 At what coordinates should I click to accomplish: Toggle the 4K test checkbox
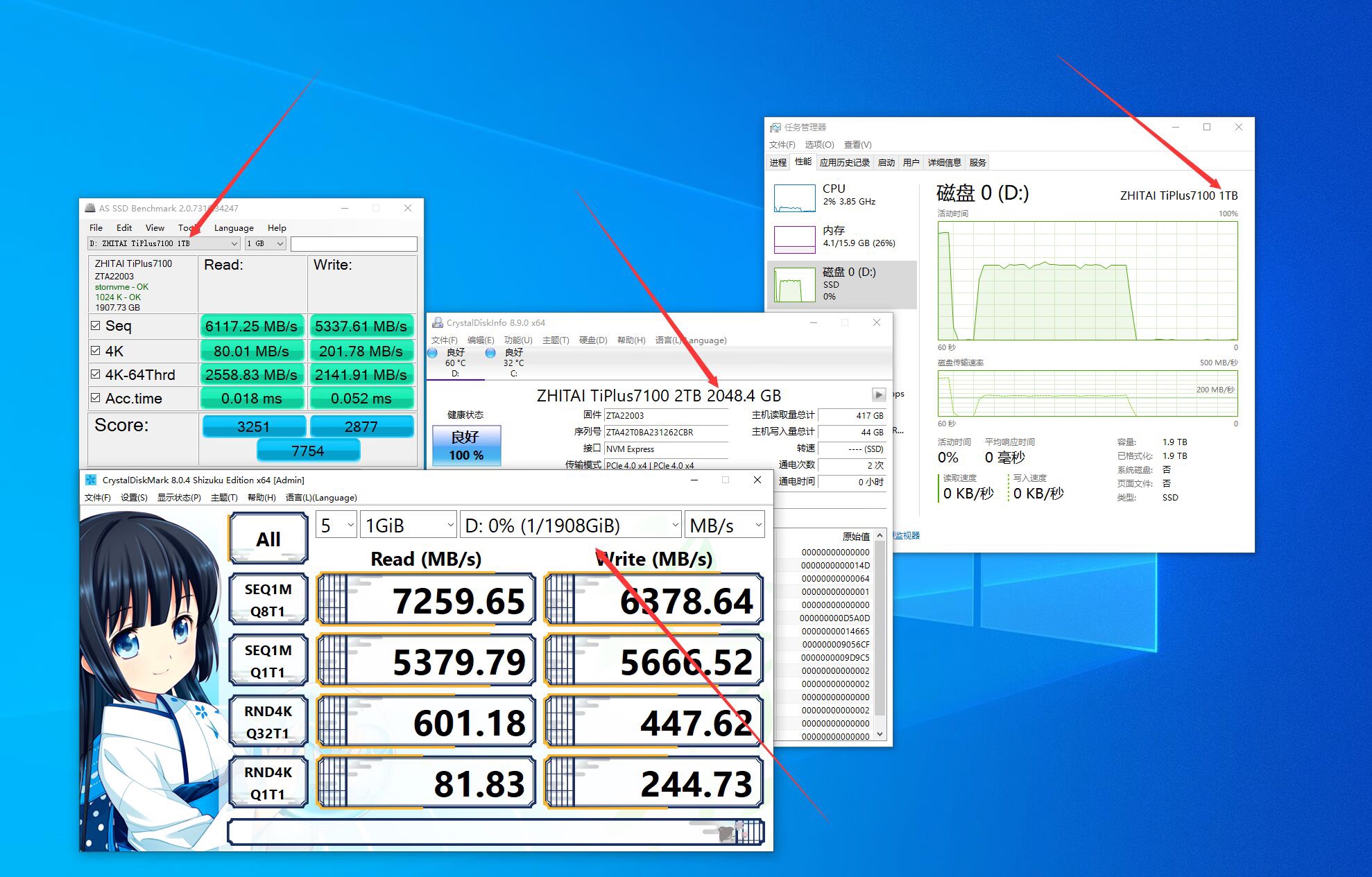click(x=96, y=351)
